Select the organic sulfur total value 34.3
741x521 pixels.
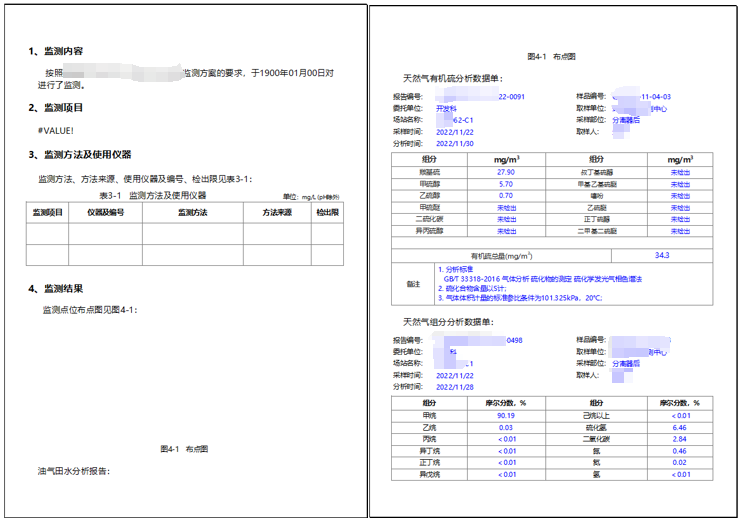(664, 255)
